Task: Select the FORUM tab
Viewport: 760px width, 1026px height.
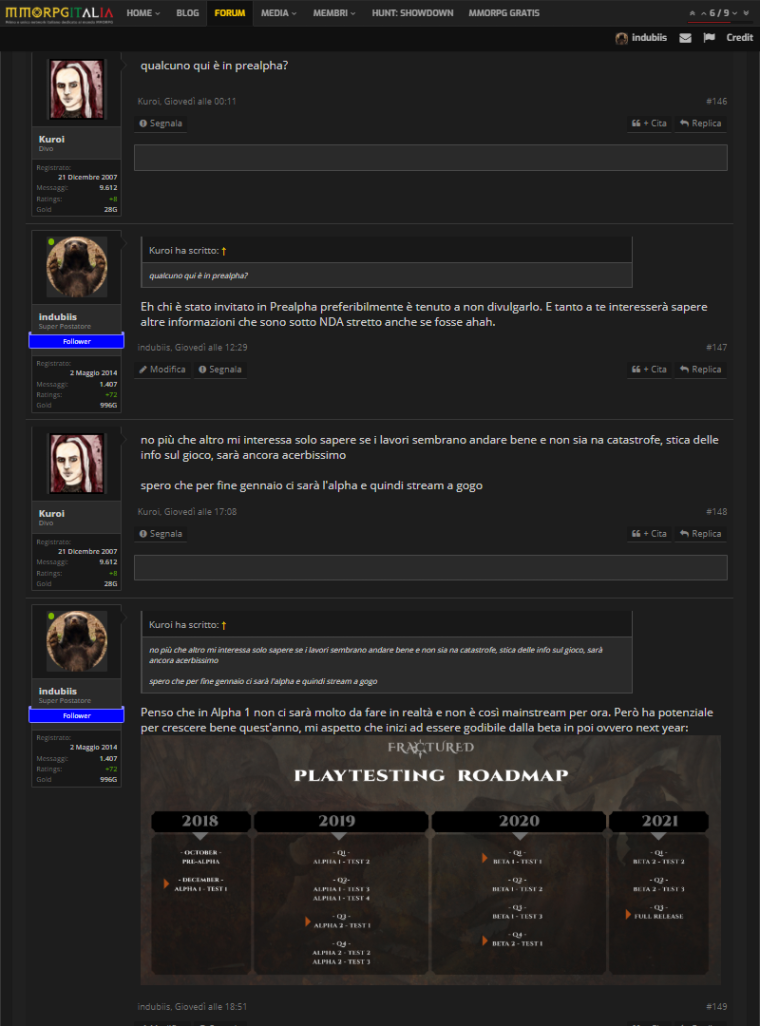Action: click(x=230, y=13)
